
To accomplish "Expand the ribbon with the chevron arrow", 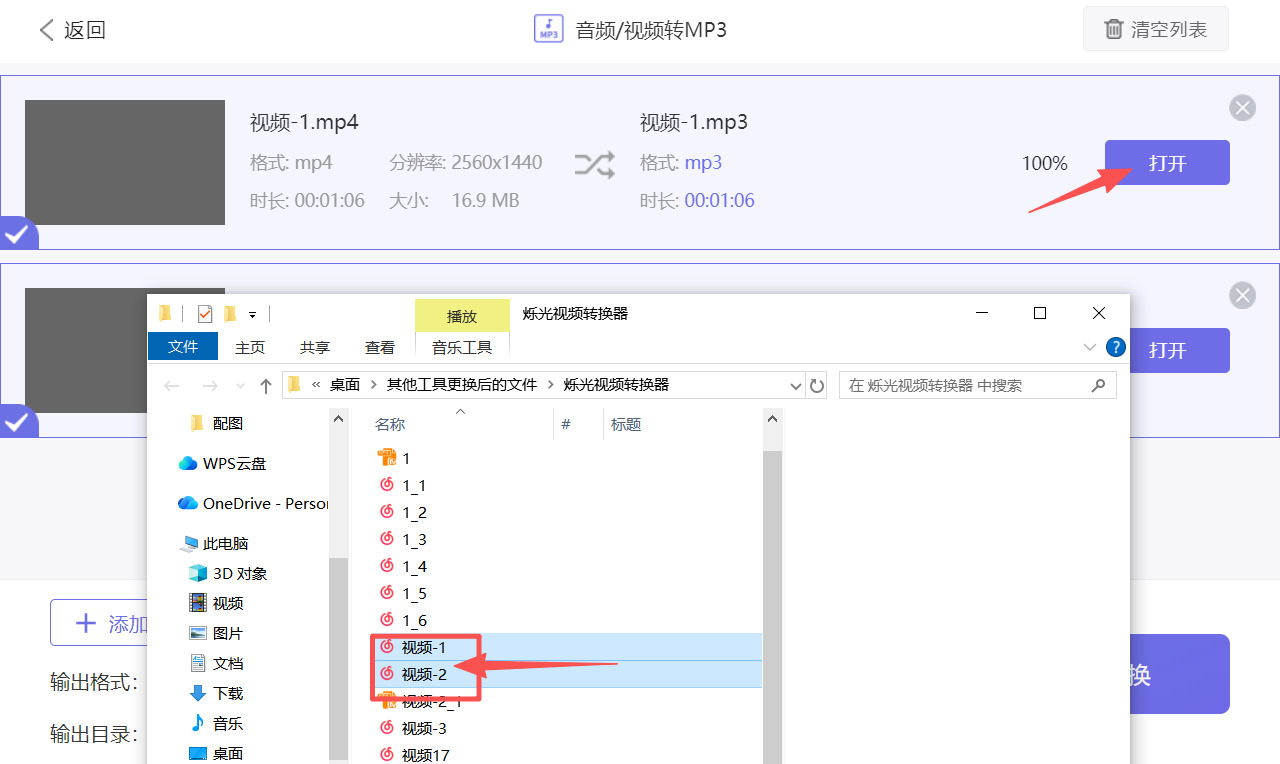I will pyautogui.click(x=1090, y=347).
